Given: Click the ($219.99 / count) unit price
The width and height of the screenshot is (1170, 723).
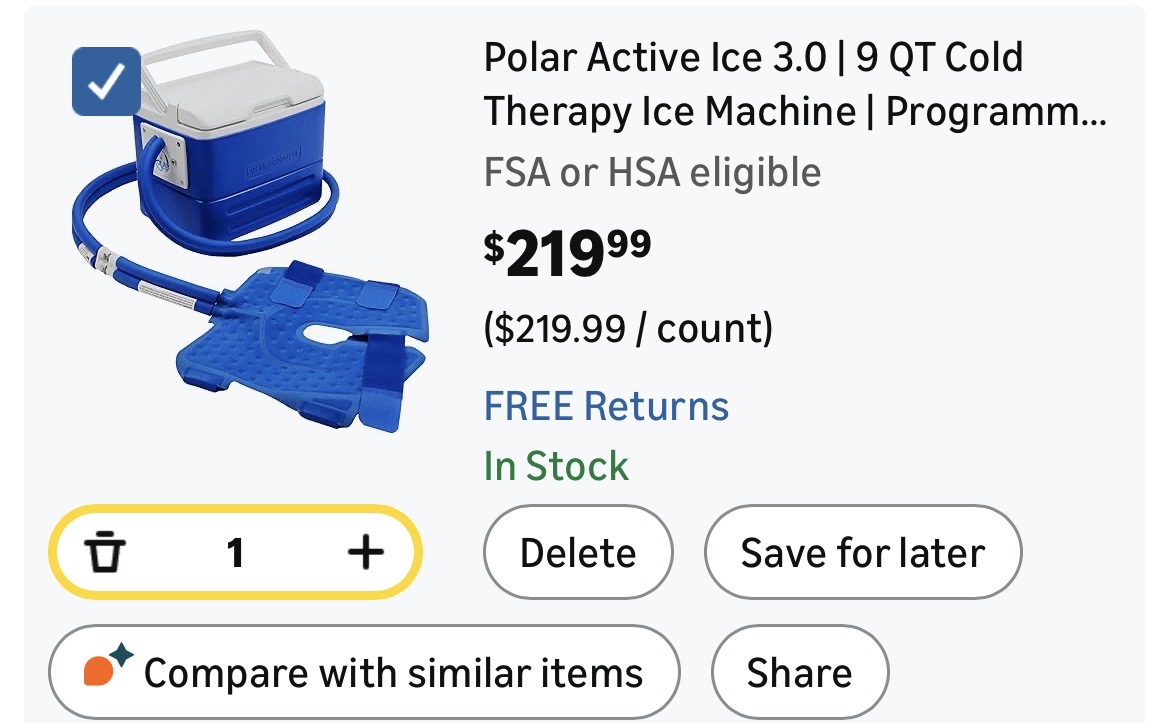Looking at the screenshot, I should point(628,328).
